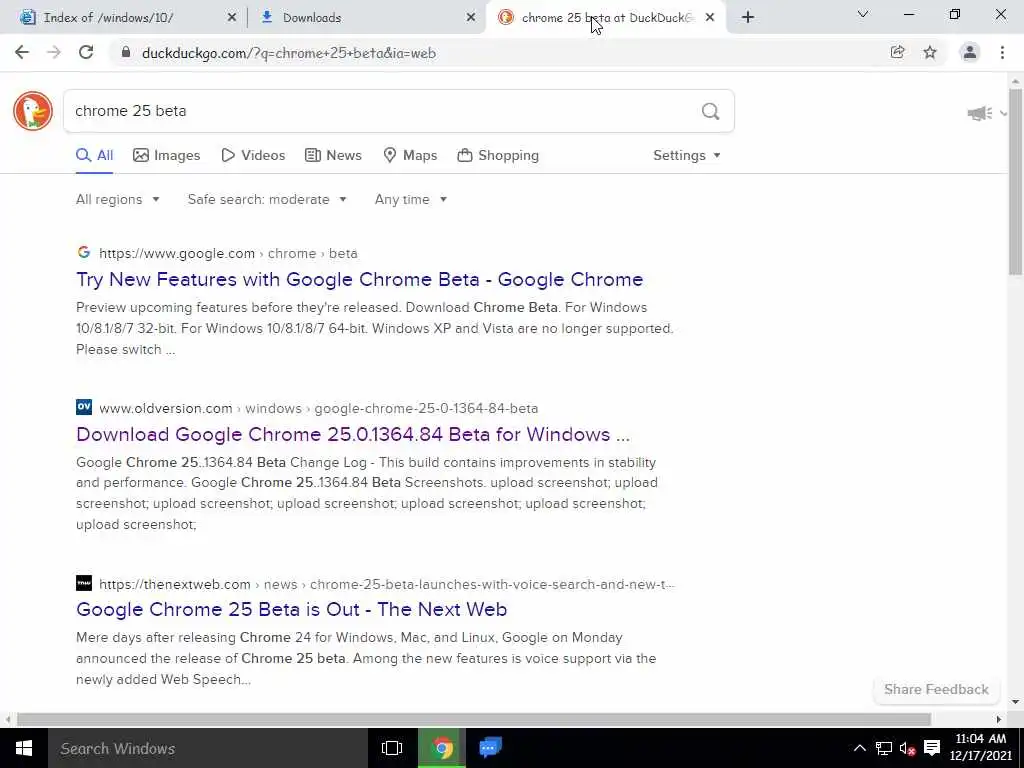Screen dimensions: 1024x768
Task: Open a new tab with the plus button
Action: pyautogui.click(x=748, y=17)
